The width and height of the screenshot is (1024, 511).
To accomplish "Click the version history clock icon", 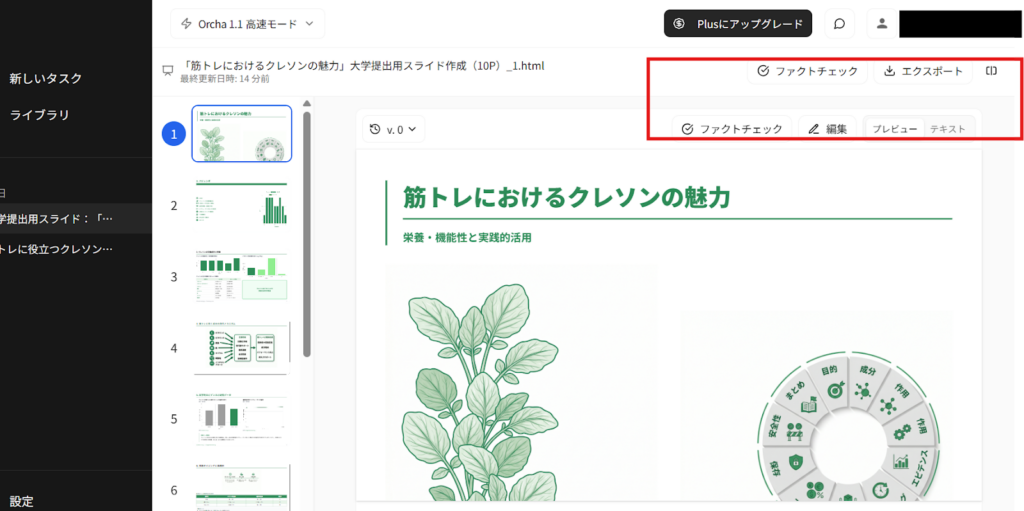I will (x=375, y=129).
